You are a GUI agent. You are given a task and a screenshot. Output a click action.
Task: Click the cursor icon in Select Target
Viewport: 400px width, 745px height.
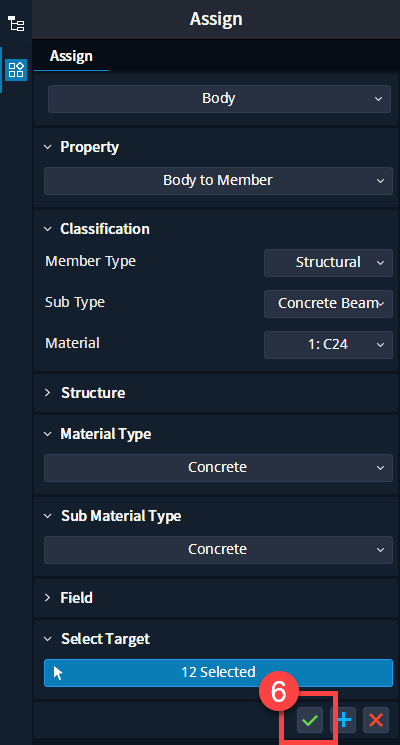coord(58,673)
